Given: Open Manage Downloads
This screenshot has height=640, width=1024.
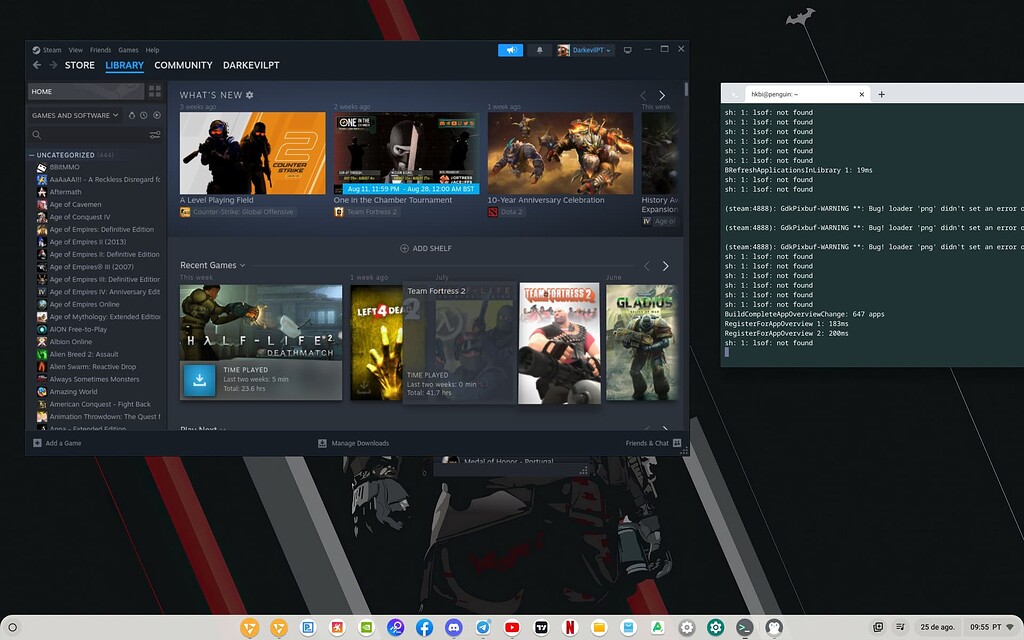Looking at the screenshot, I should tap(353, 443).
